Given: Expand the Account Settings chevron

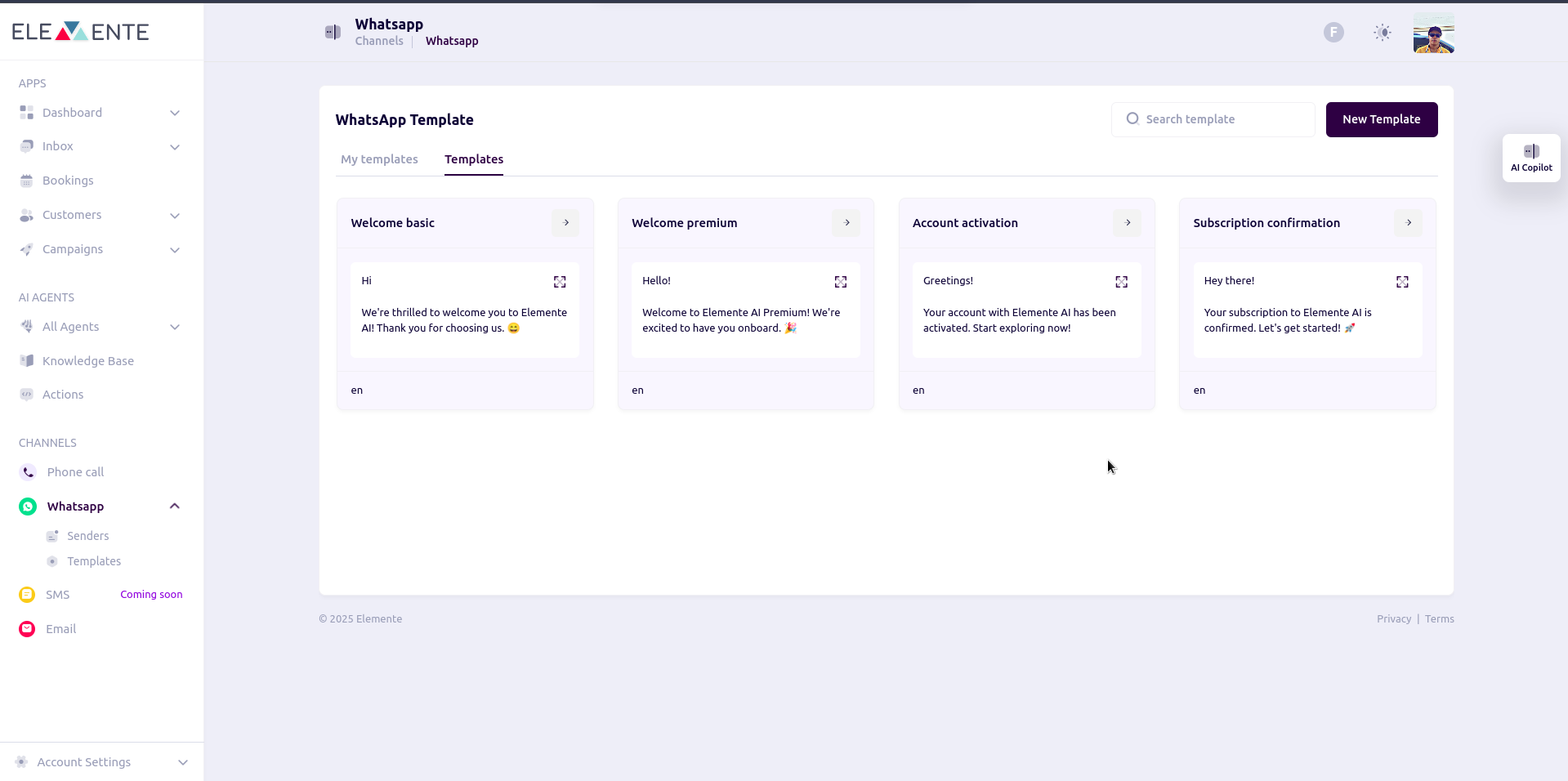Looking at the screenshot, I should tap(183, 762).
